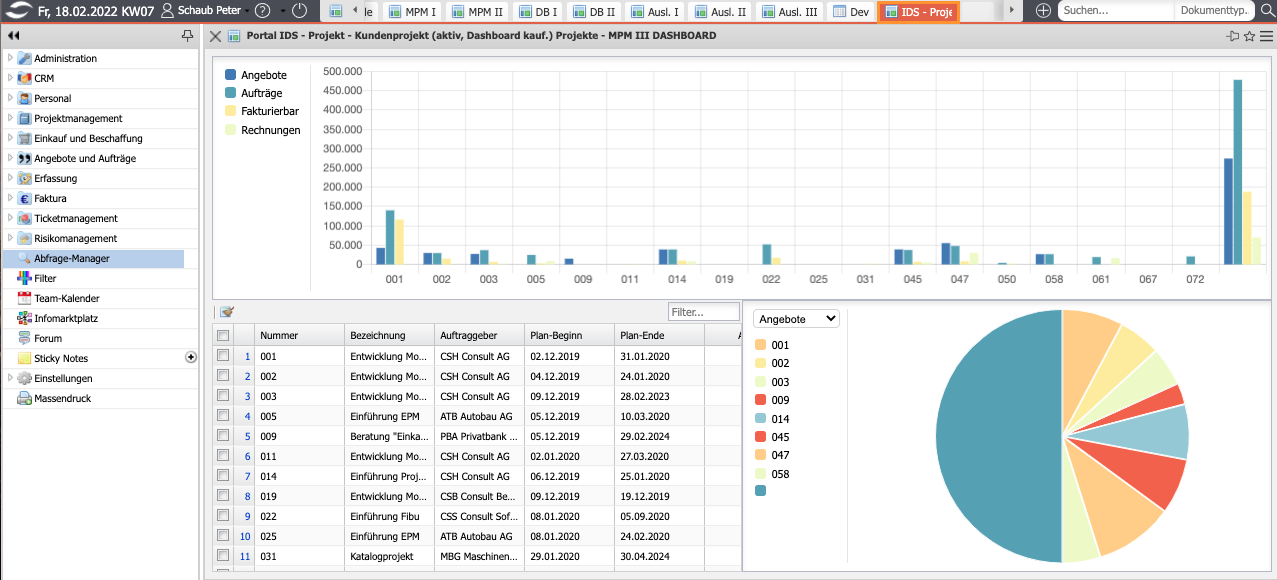Toggle the select-all checkbox in the table header
The height and width of the screenshot is (580, 1277).
point(223,335)
